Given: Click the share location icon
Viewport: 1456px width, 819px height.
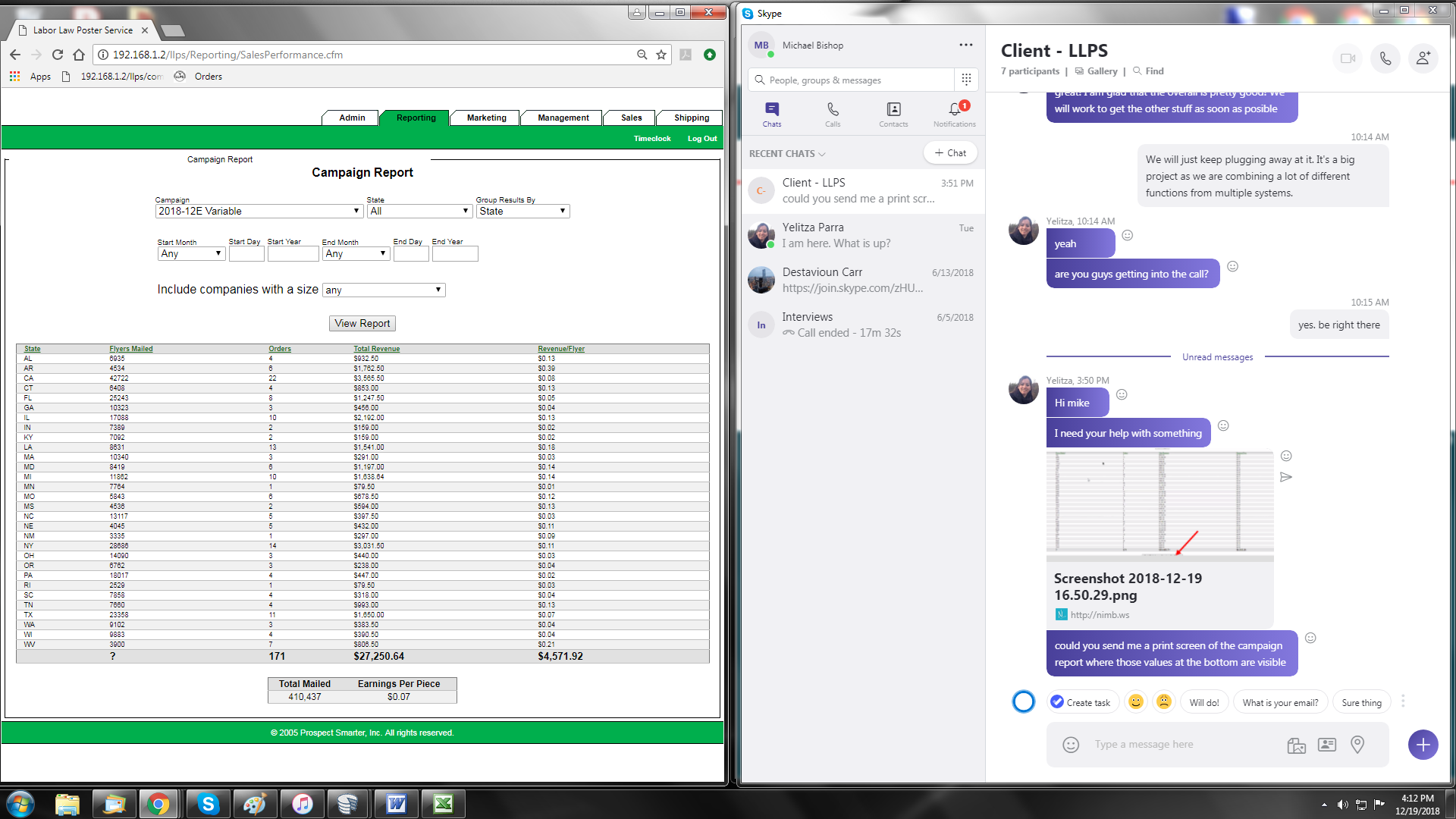Looking at the screenshot, I should (1357, 745).
